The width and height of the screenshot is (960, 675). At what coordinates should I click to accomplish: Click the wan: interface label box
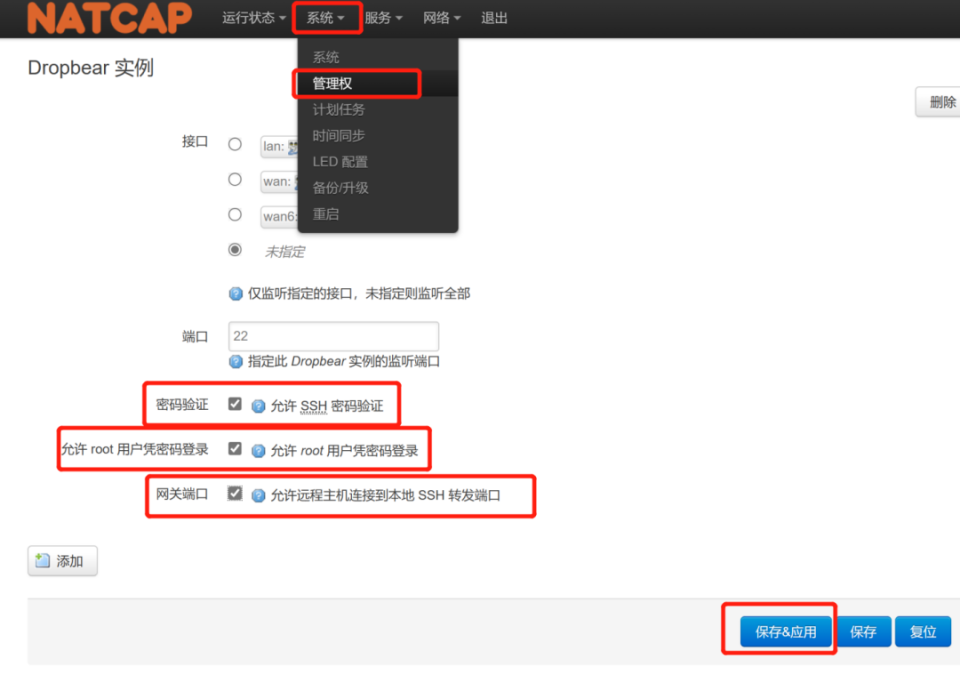(x=279, y=182)
